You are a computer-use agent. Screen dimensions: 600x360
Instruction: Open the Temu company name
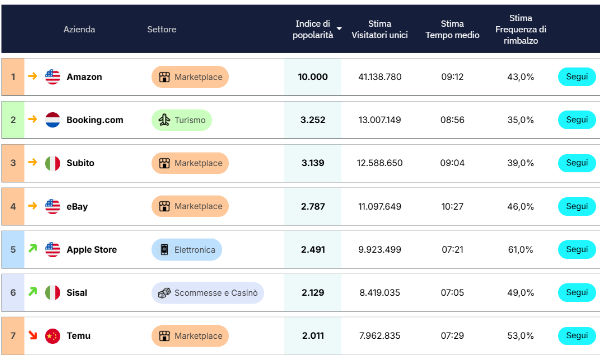click(x=78, y=336)
